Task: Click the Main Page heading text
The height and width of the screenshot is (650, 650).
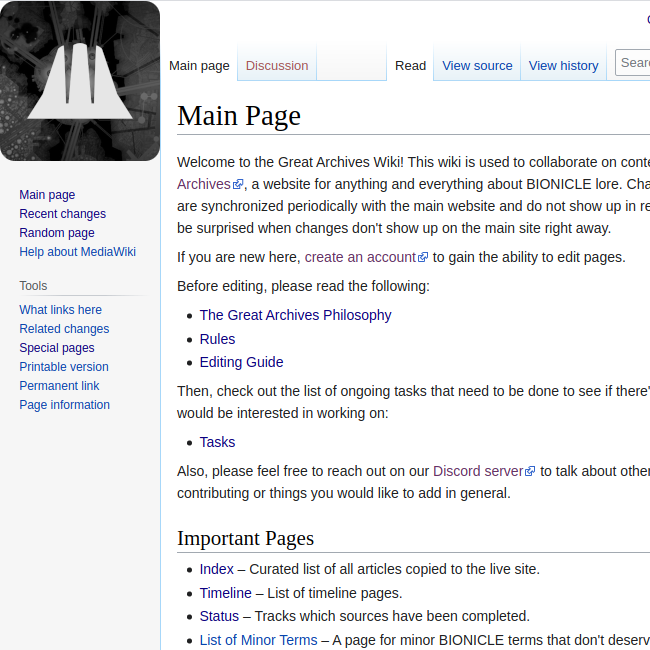Action: coord(239,115)
